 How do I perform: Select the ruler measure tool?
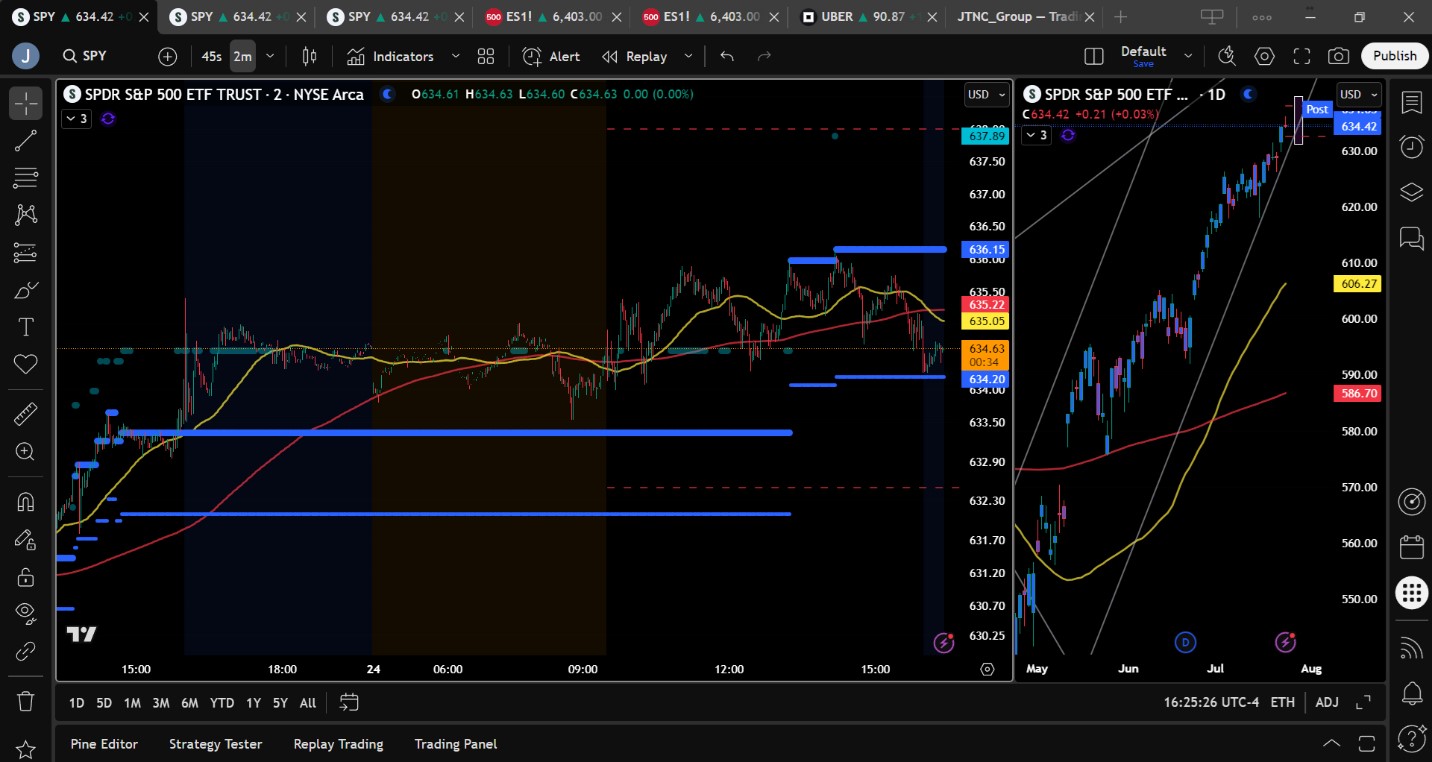click(26, 414)
